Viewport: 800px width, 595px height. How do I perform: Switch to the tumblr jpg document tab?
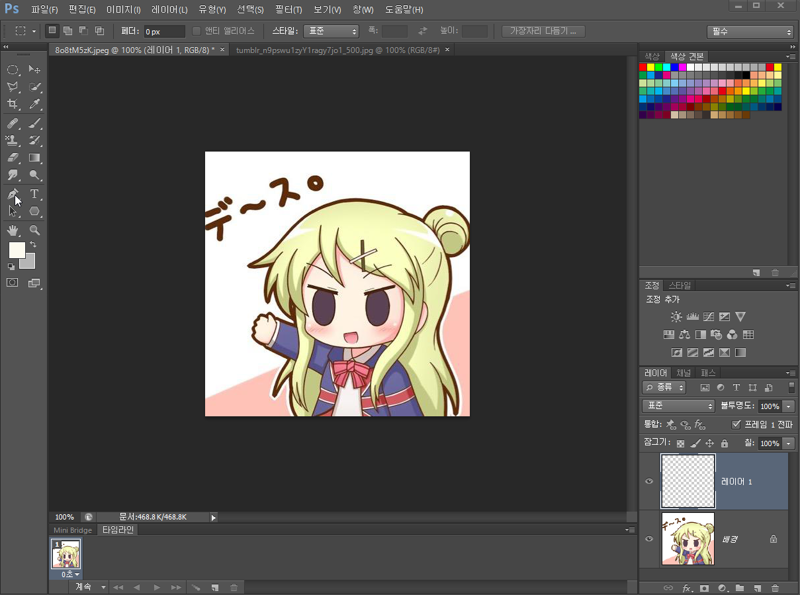click(x=338, y=50)
